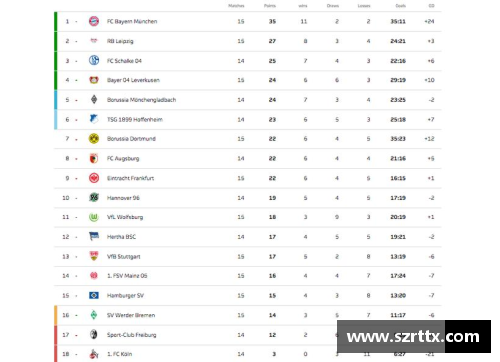This screenshot has width=500, height=362.
Task: Sort table by the Matches column header
Action: pyautogui.click(x=236, y=6)
